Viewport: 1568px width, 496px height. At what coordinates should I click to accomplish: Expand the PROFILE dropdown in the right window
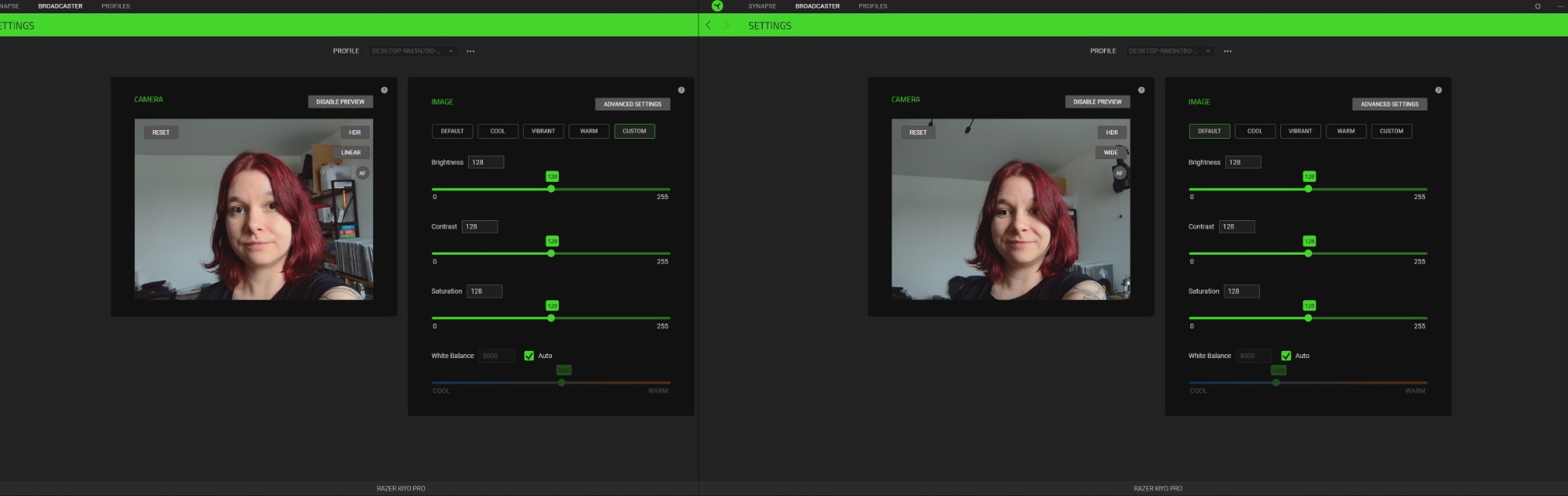coord(1170,51)
